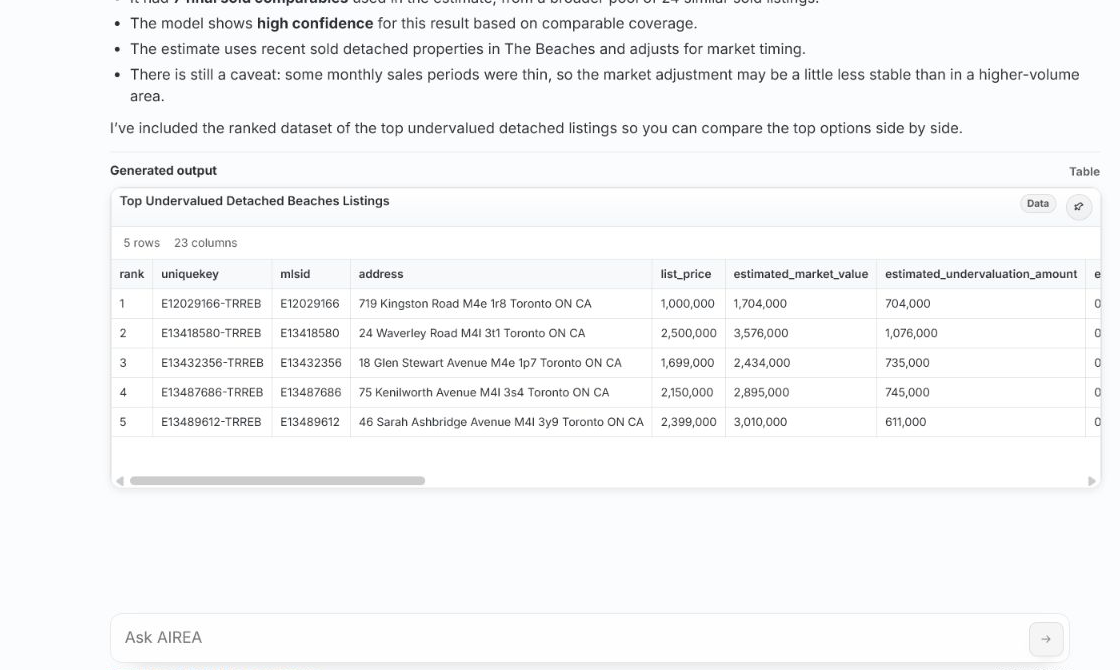This screenshot has width=1120, height=670.
Task: Select the rank column header
Action: 131,274
